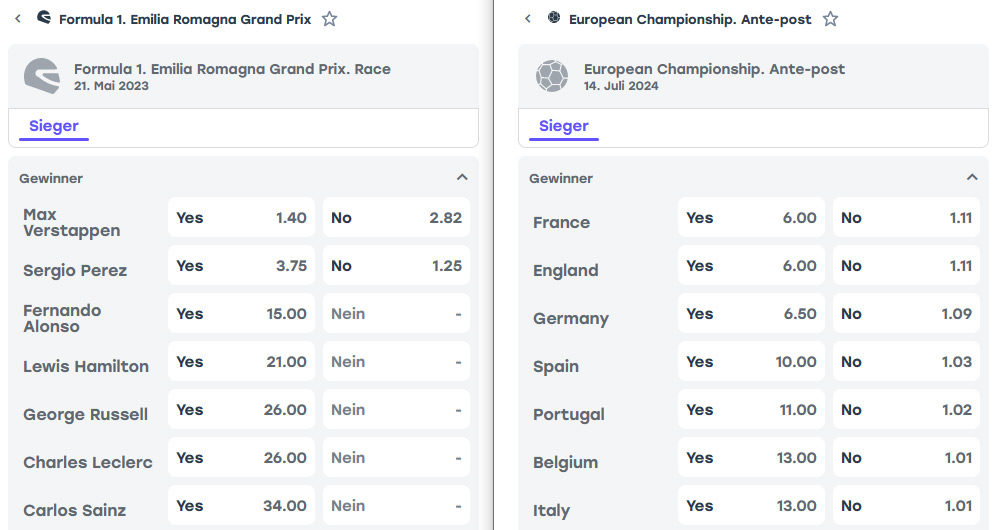Viewport: 996px width, 530px height.
Task: Click the Charles Leclerc driver name
Action: (88, 462)
